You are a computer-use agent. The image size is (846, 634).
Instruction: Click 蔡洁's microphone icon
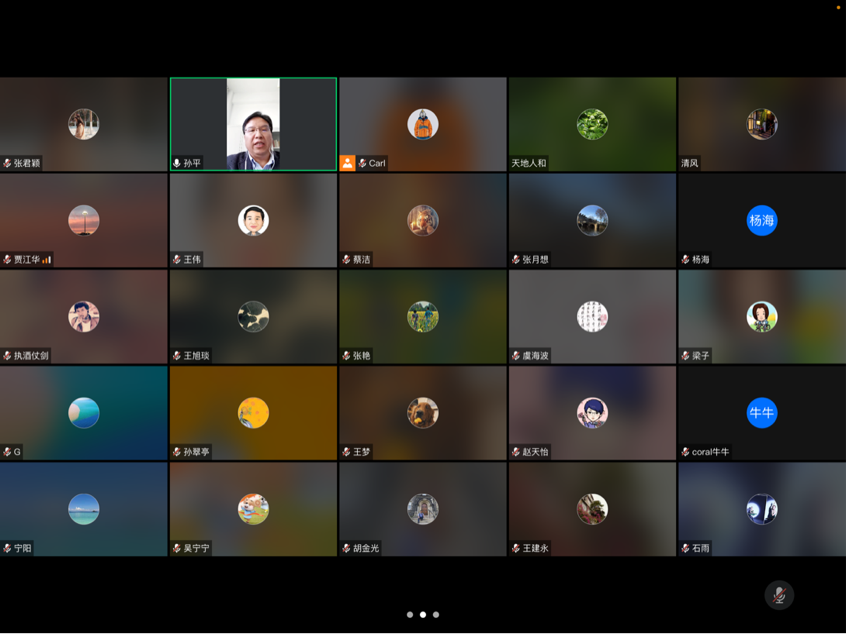pyautogui.click(x=347, y=257)
